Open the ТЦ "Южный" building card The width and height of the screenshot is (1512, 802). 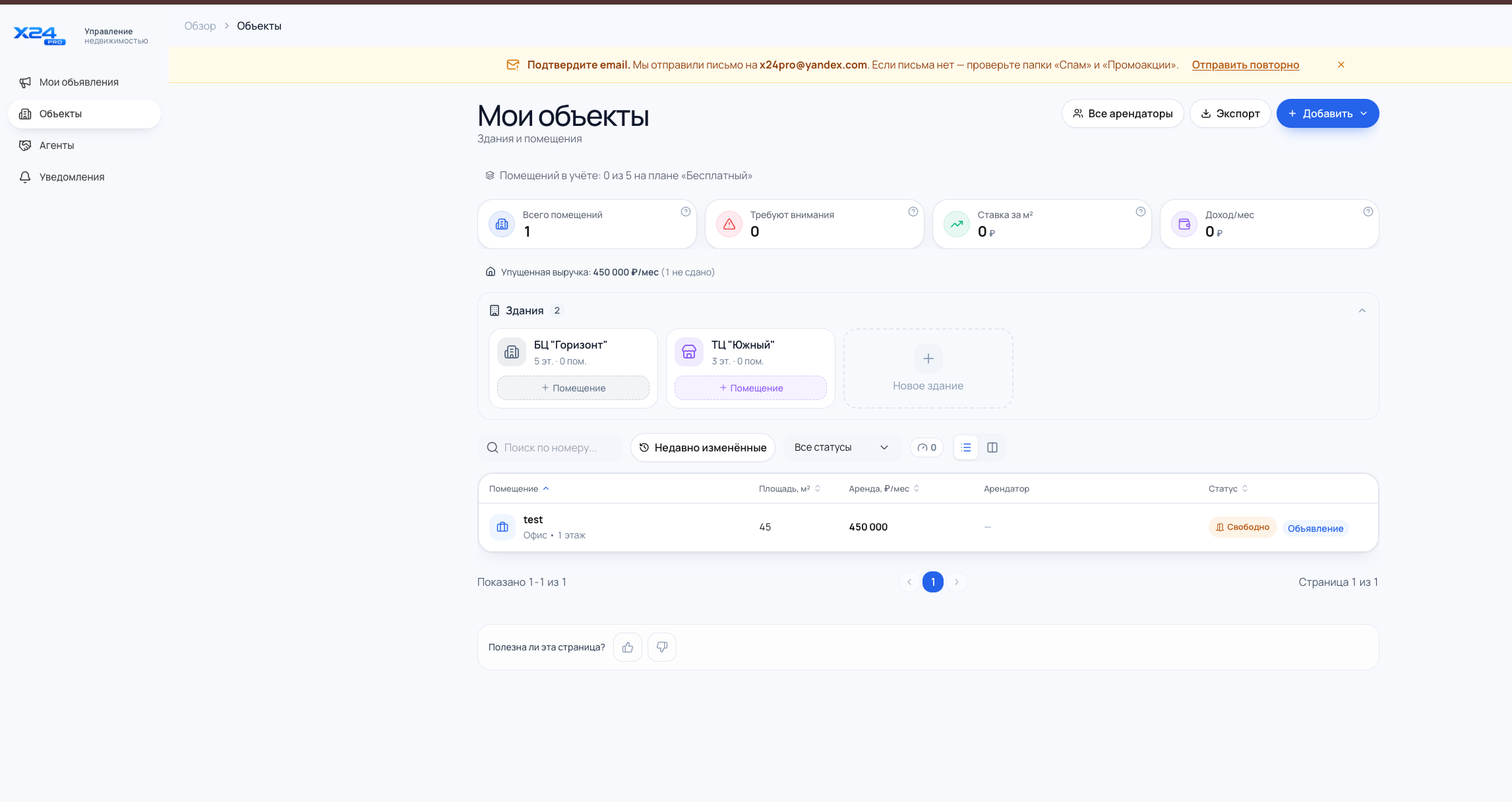point(750,352)
